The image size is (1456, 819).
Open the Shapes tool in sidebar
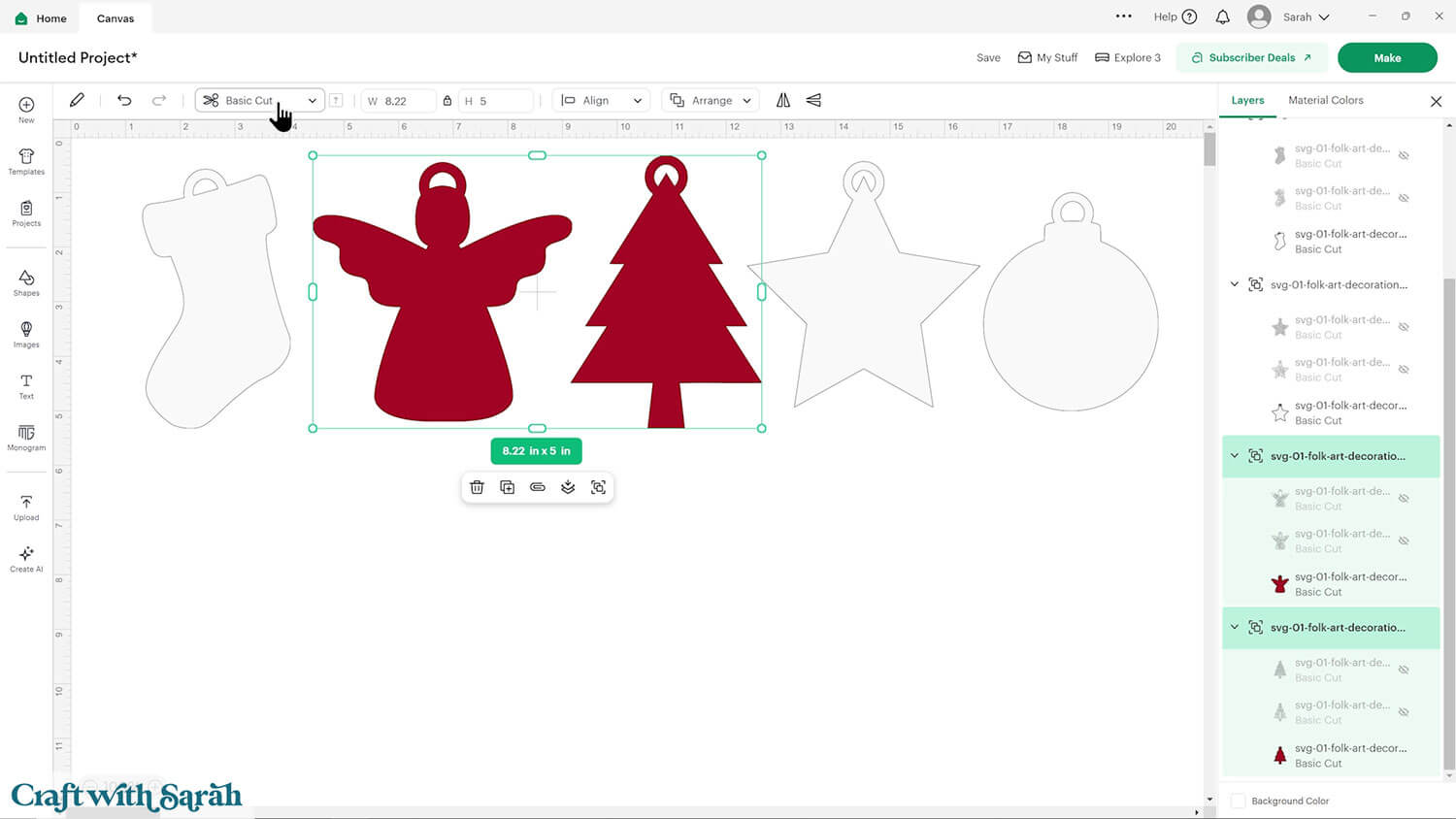pyautogui.click(x=26, y=282)
